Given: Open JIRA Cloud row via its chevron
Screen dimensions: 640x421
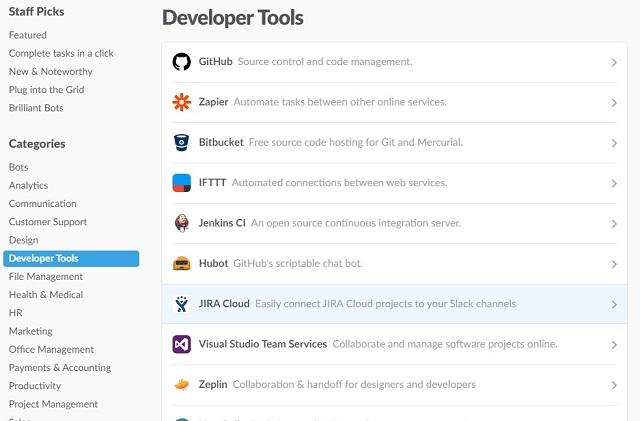Looking at the screenshot, I should click(x=614, y=305).
